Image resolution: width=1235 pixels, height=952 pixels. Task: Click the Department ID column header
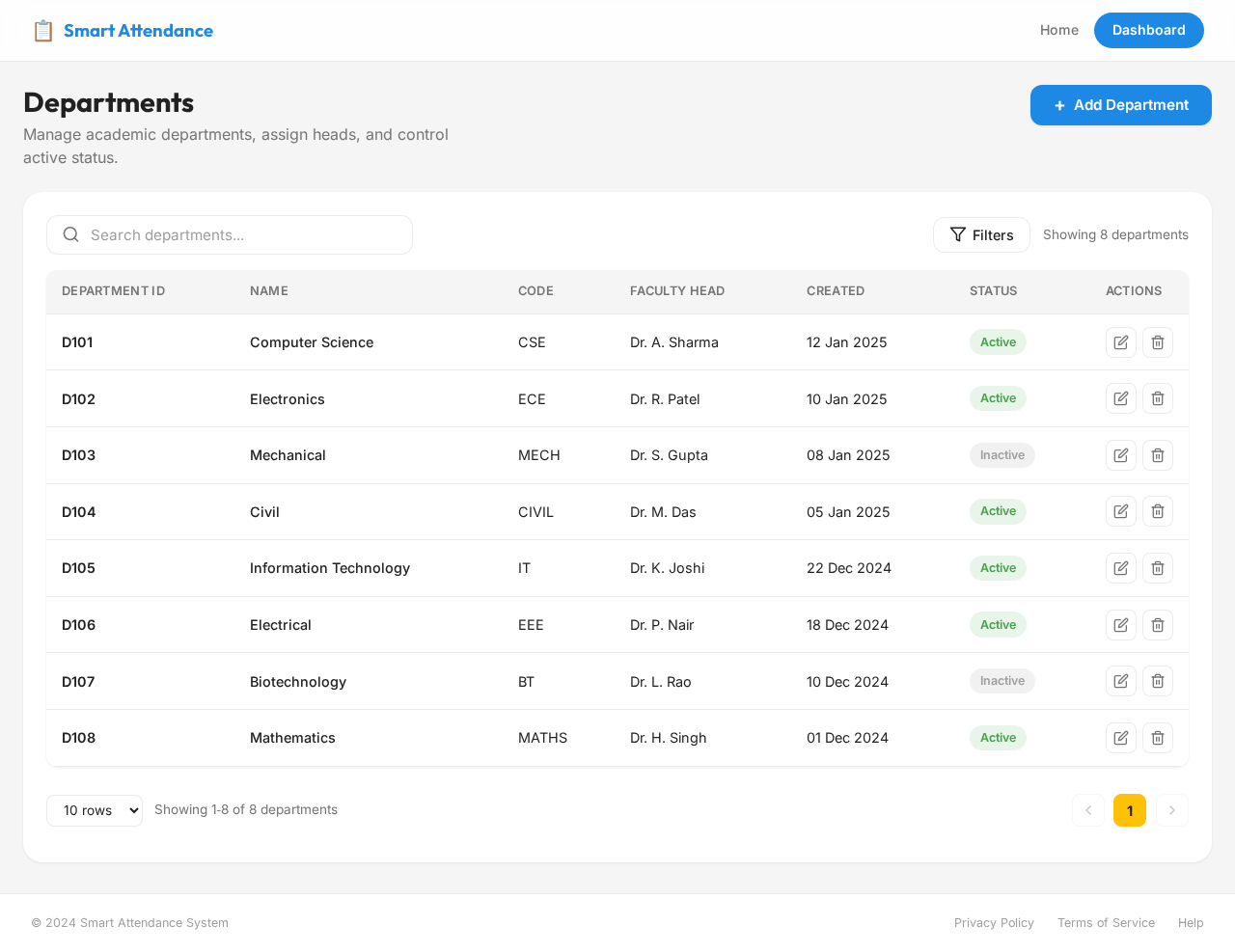[114, 291]
